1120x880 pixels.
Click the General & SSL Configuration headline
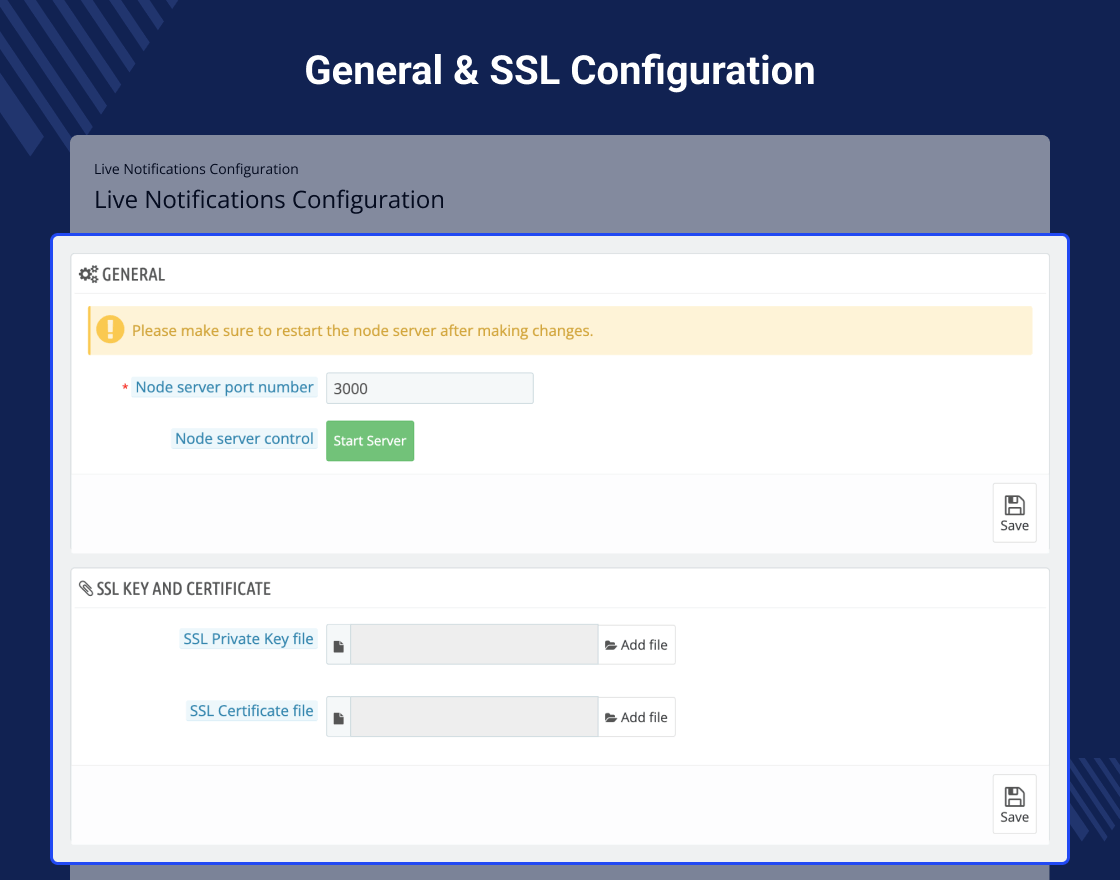click(x=560, y=71)
